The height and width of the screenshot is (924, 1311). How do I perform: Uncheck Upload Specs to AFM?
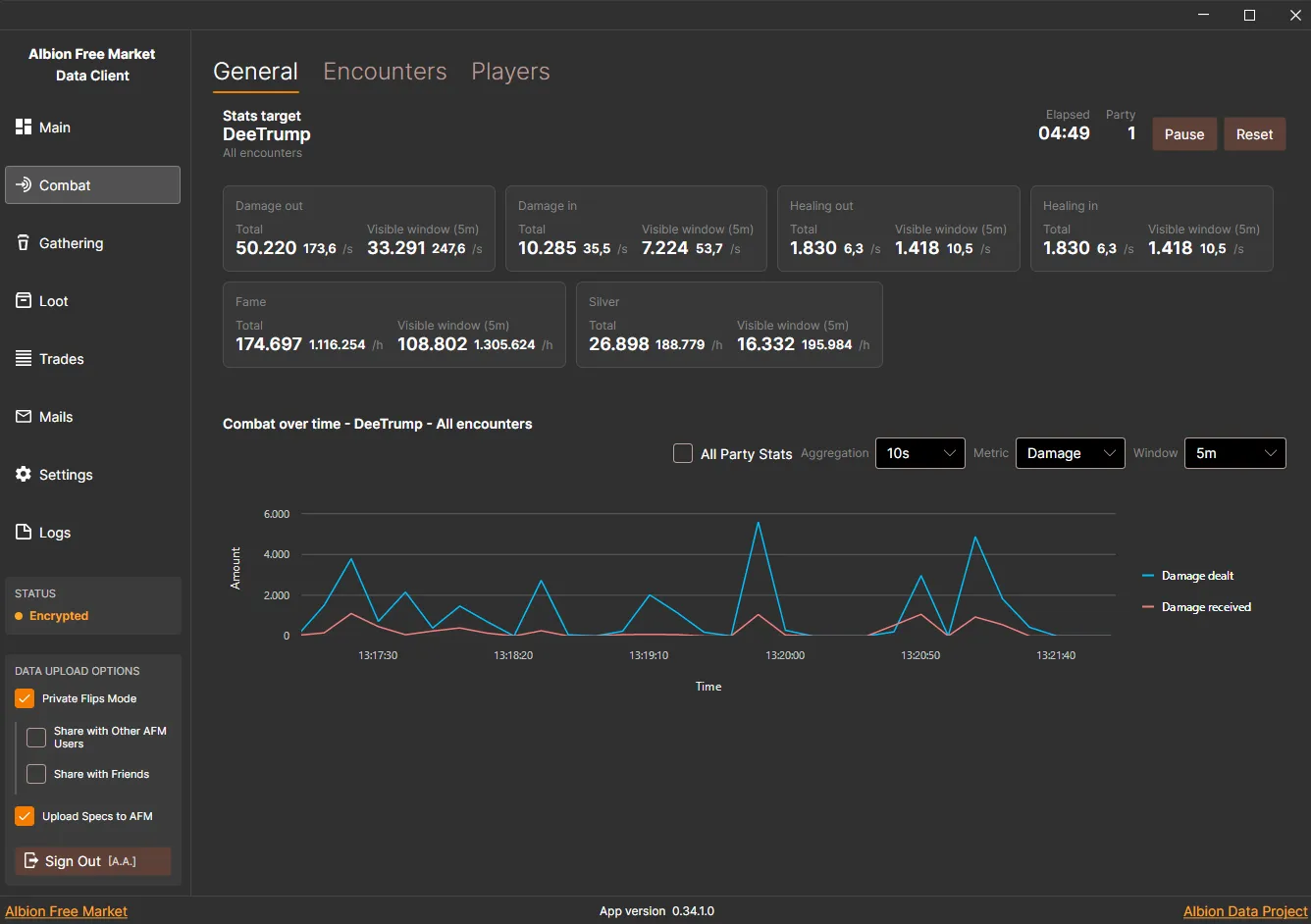25,816
